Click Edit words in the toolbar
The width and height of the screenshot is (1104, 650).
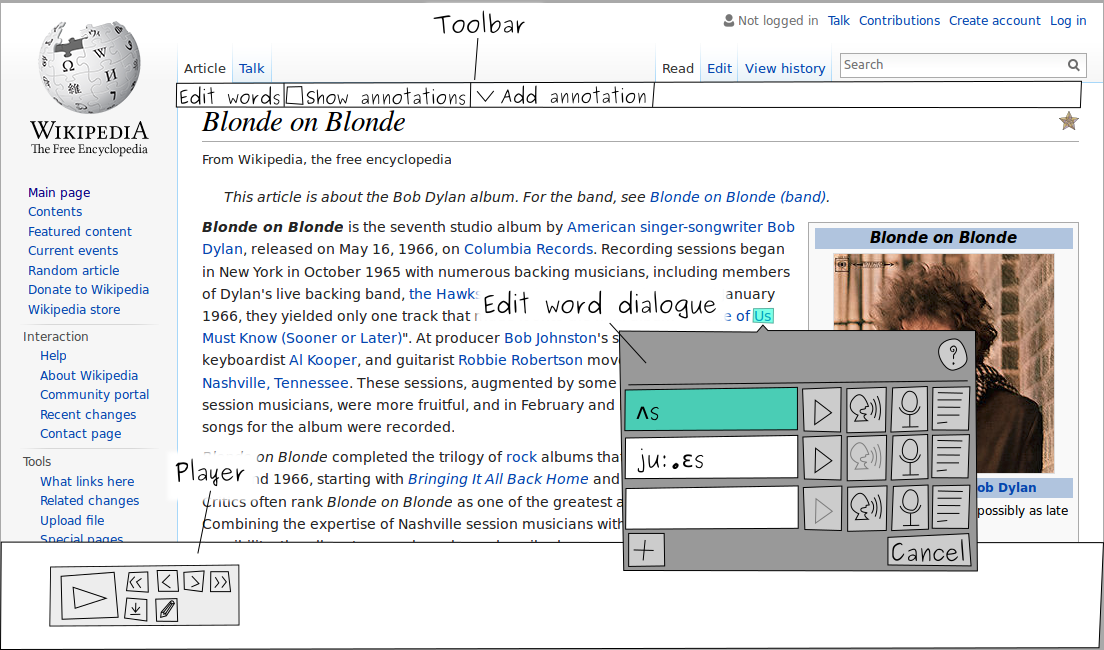coord(230,96)
